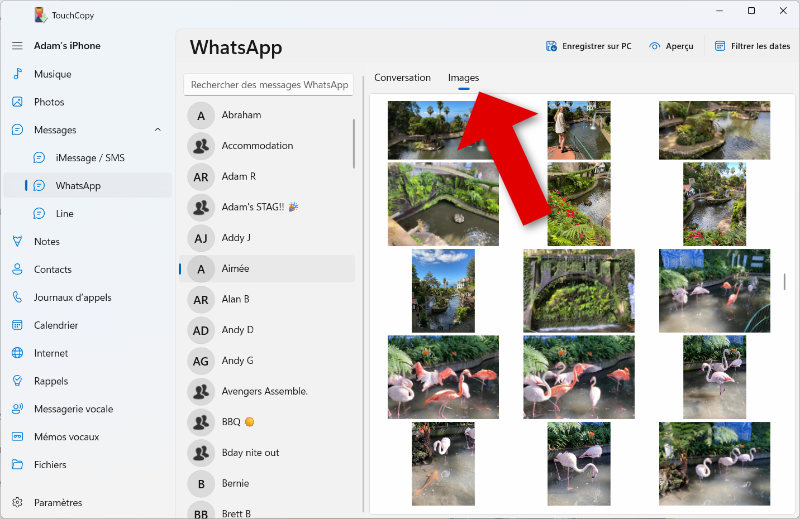Select the Photos sidebar icon
800x519 pixels.
tap(17, 102)
